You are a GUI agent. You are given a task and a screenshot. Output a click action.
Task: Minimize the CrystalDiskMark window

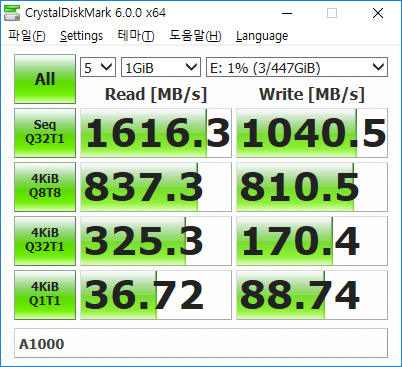pyautogui.click(x=287, y=13)
